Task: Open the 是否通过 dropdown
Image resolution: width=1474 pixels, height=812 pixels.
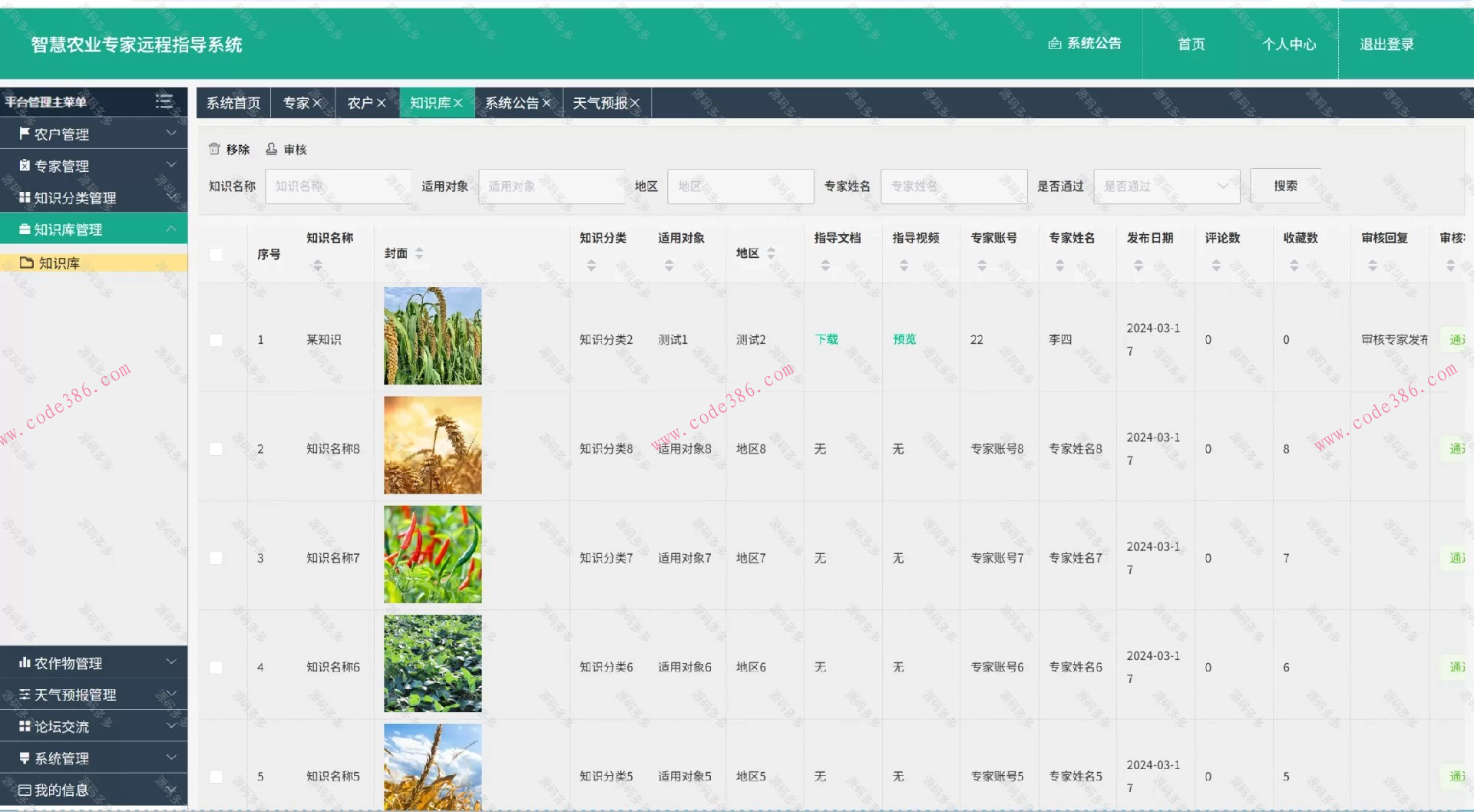Action: 1166,186
